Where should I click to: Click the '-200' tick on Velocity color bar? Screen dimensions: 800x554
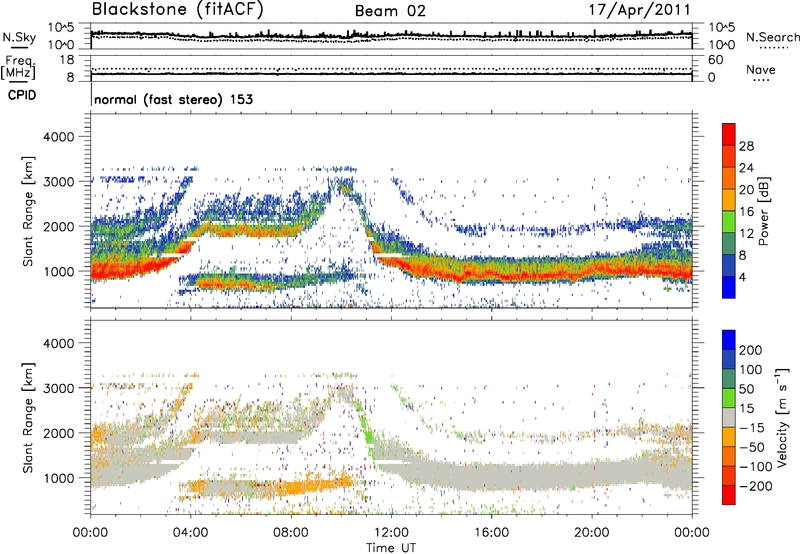coord(756,486)
